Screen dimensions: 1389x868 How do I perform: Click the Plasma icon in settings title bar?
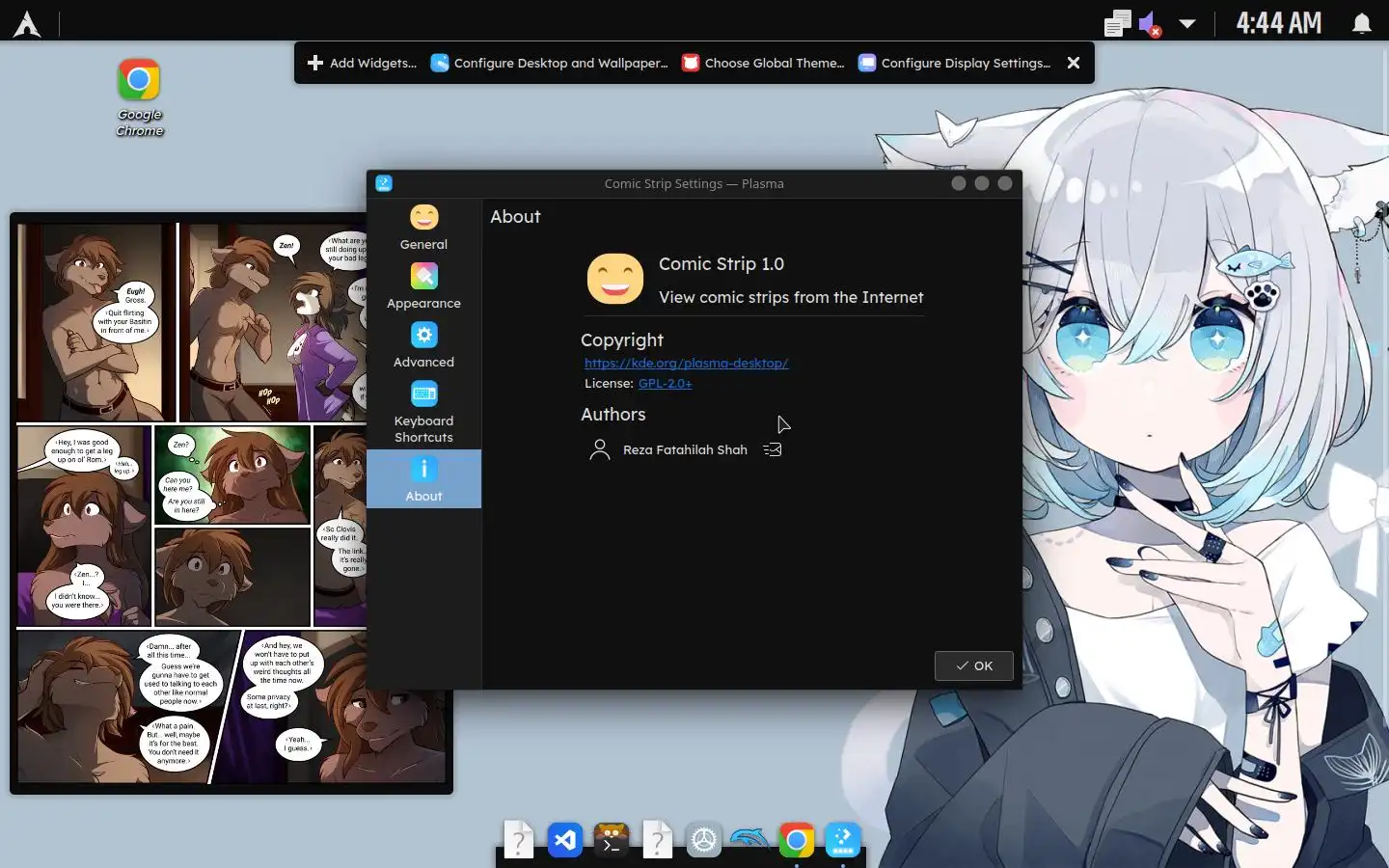[384, 183]
